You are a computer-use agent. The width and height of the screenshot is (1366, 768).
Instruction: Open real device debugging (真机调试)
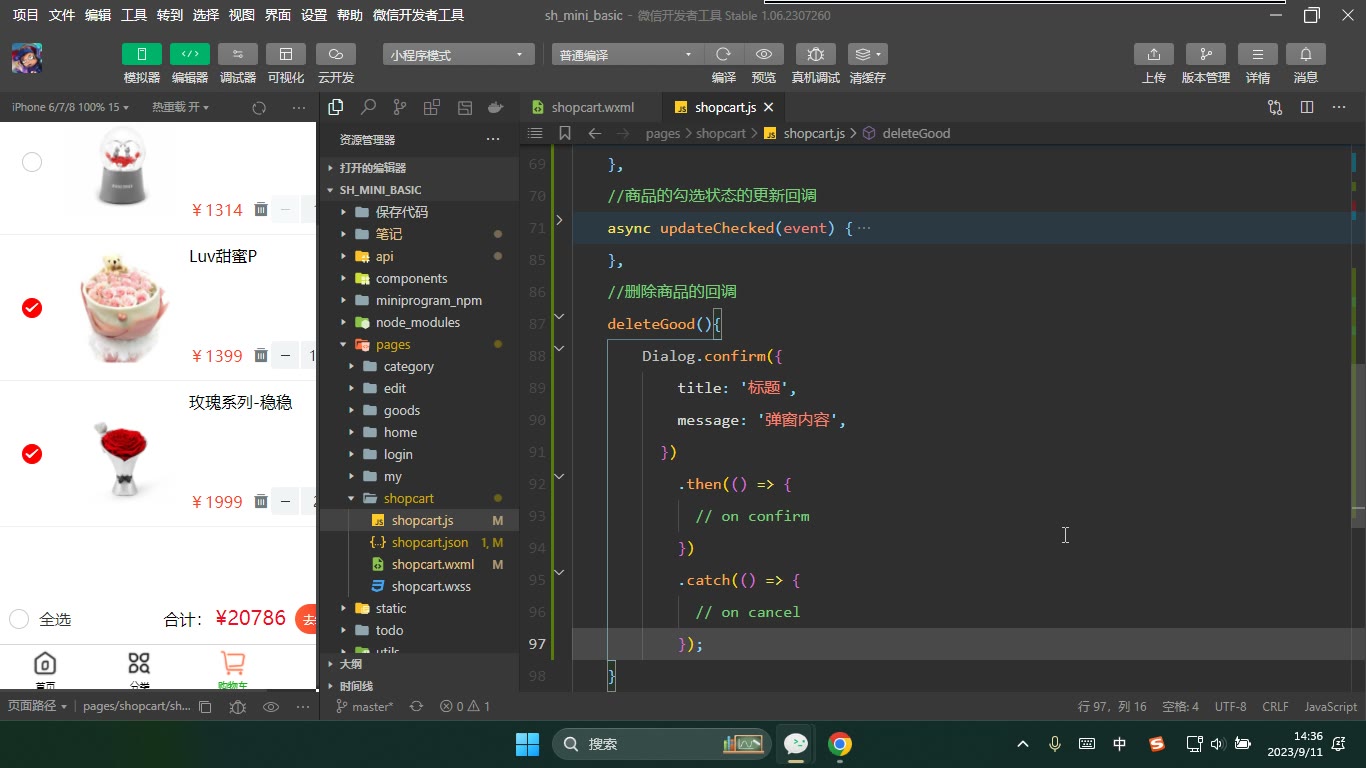816,54
